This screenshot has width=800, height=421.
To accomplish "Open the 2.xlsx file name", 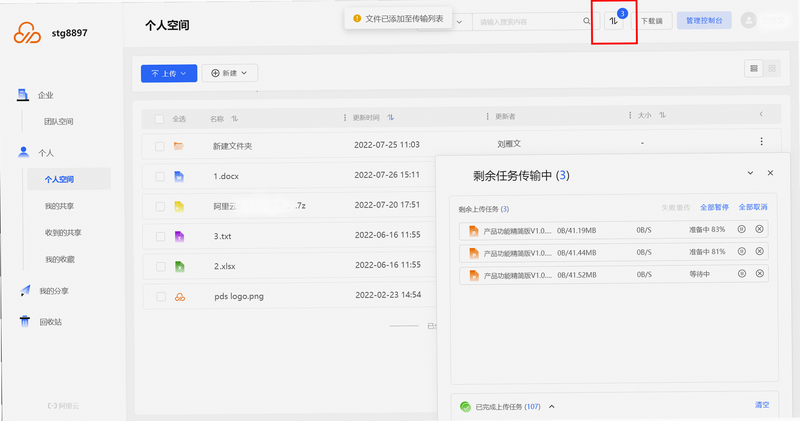I will point(224,266).
